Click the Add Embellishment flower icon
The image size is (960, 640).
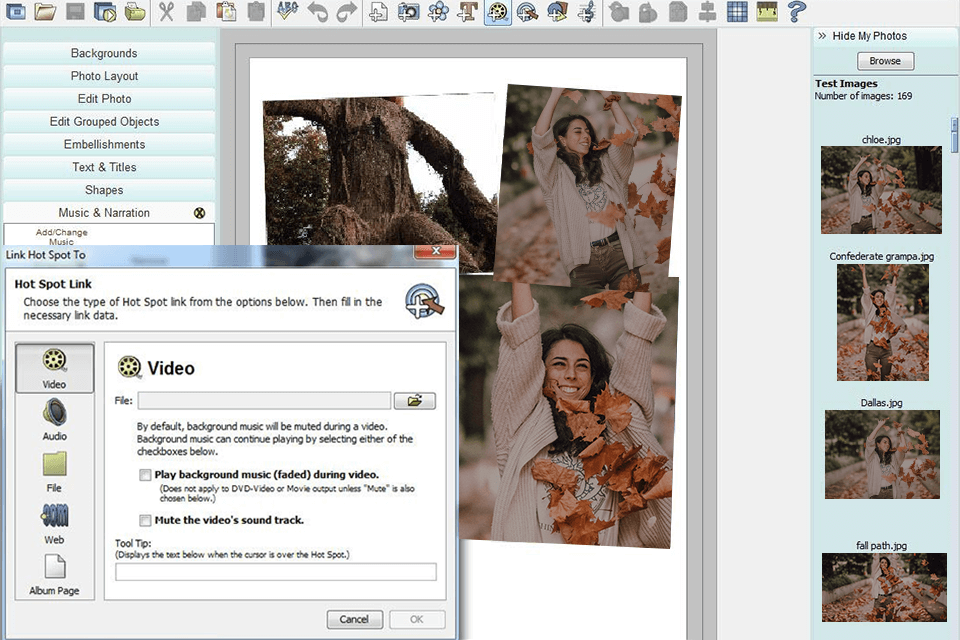point(438,11)
